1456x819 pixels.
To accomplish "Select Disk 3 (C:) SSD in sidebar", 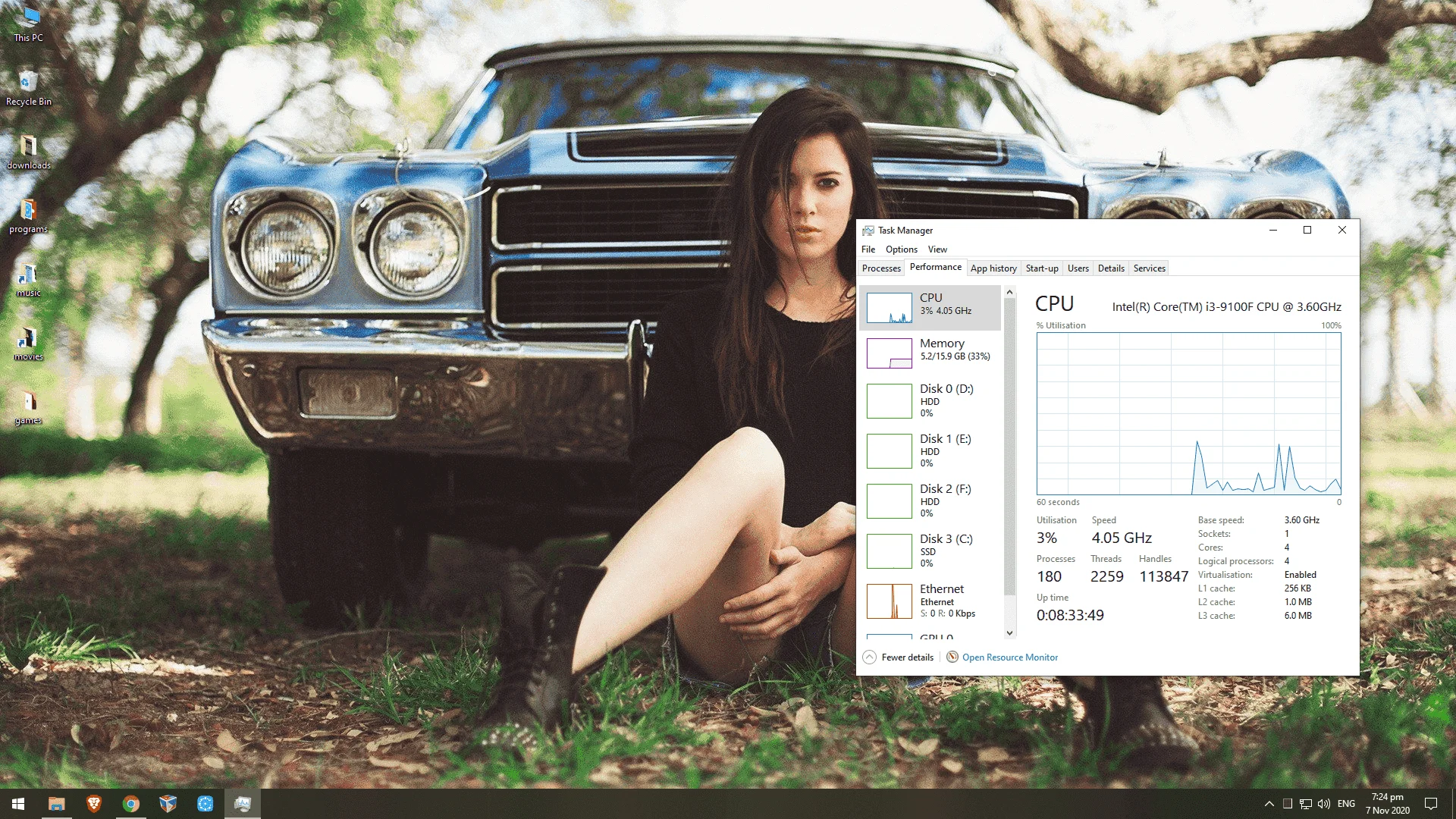I will tap(930, 551).
